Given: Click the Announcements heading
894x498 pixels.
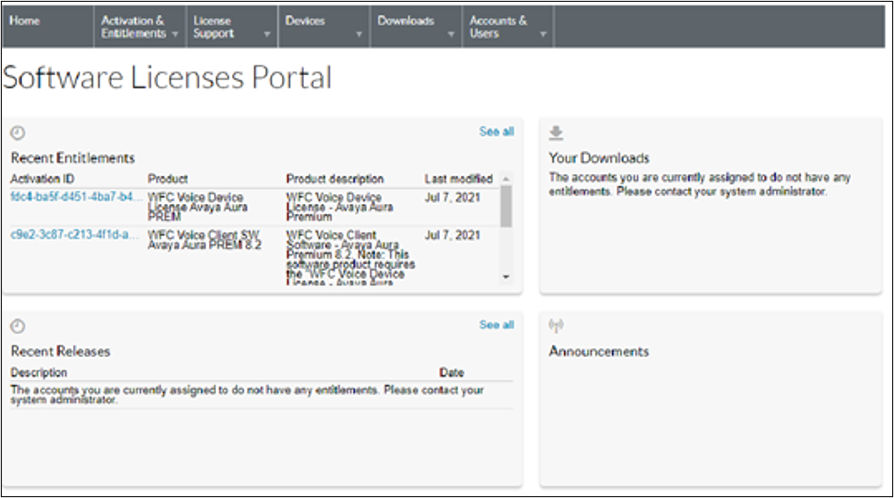Looking at the screenshot, I should pyautogui.click(x=599, y=351).
